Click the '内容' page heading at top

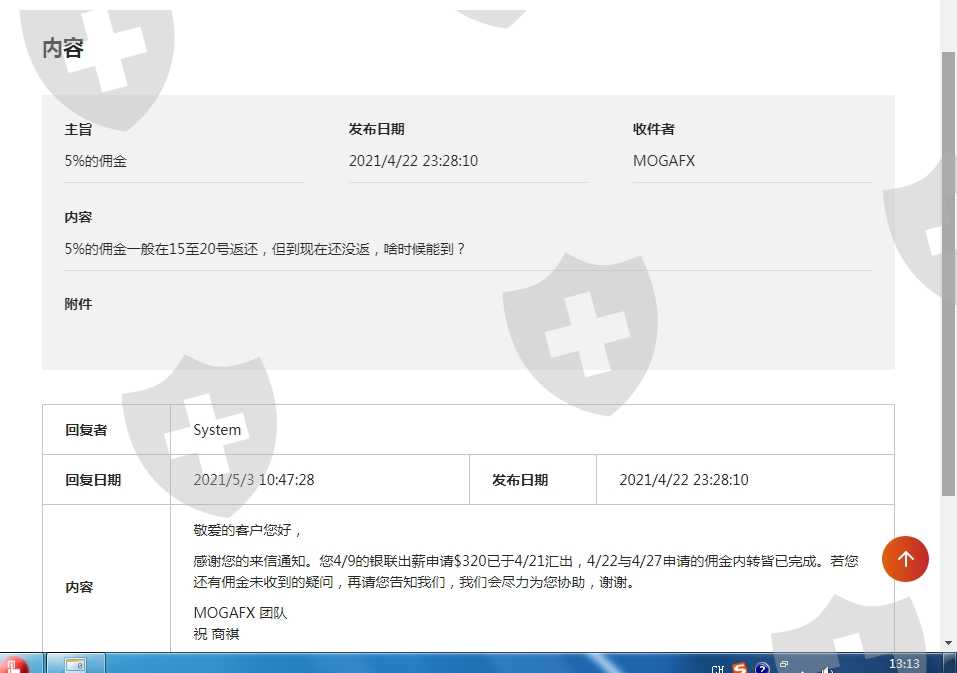63,48
